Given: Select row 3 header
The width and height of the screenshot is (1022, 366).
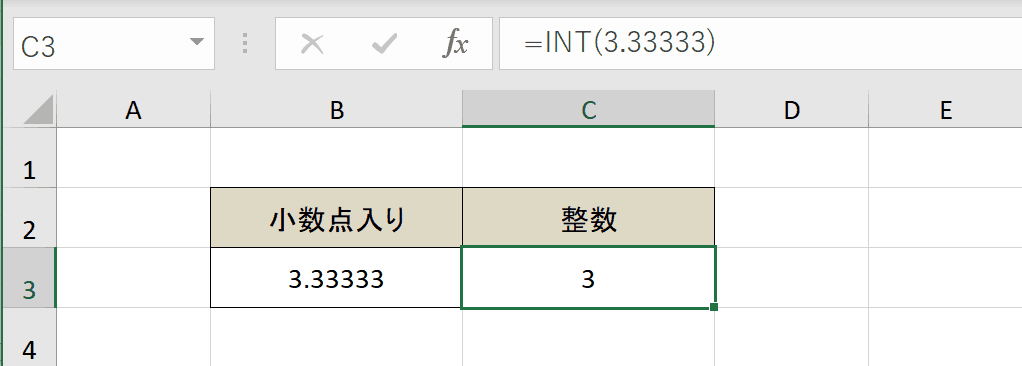Looking at the screenshot, I should point(29,278).
